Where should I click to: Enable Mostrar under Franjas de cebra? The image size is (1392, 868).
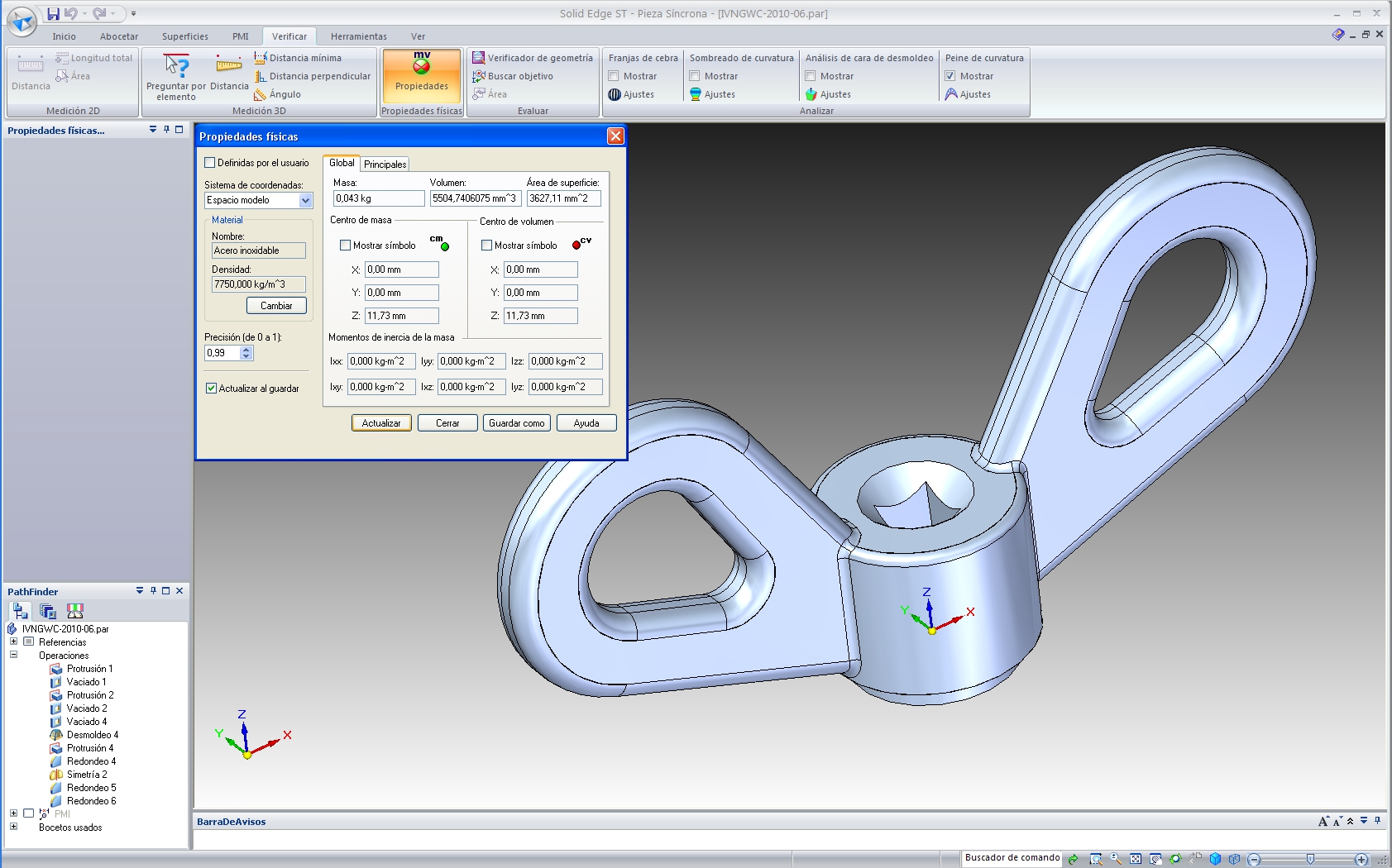(x=614, y=76)
